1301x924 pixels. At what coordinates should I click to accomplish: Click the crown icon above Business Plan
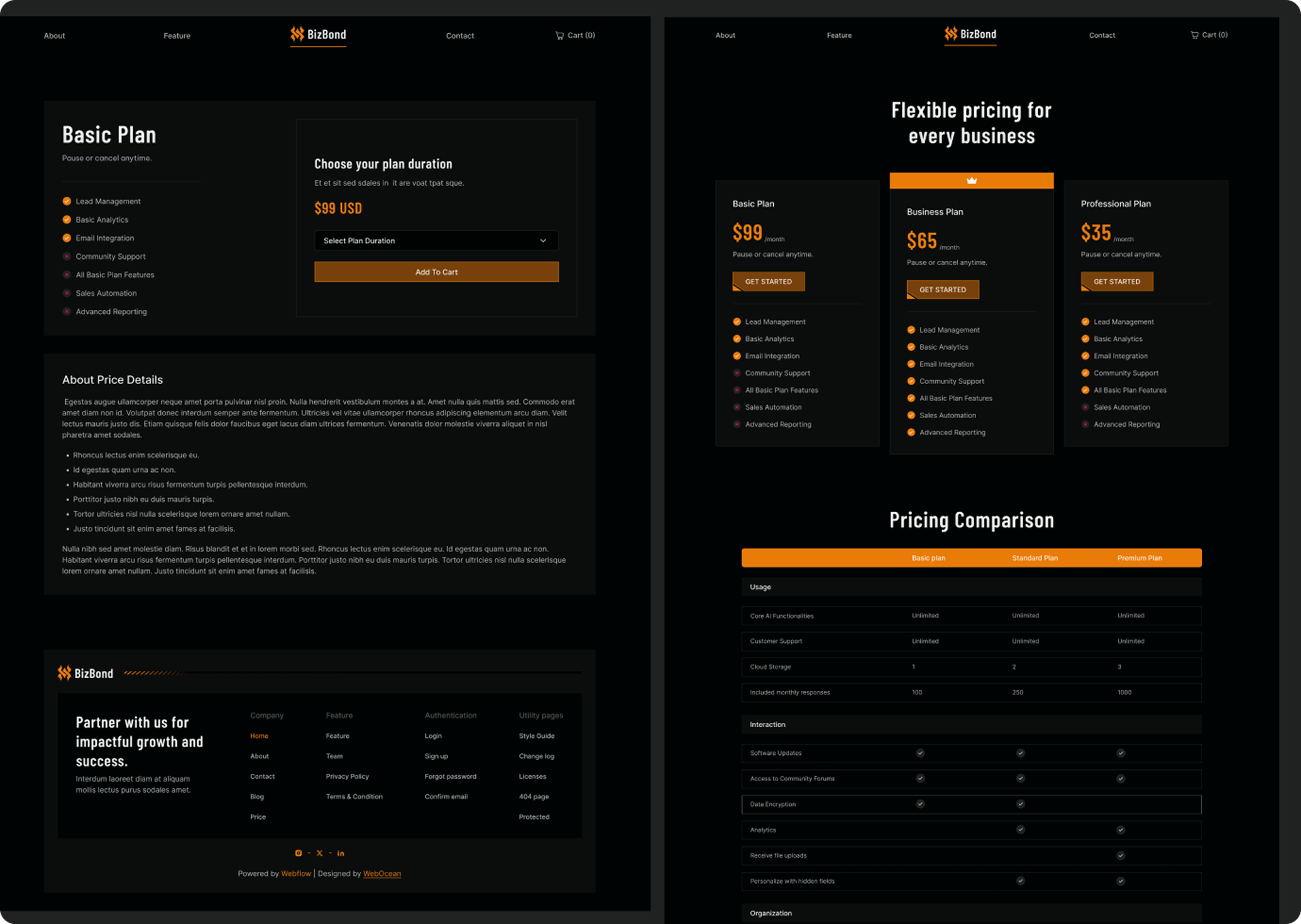pos(971,180)
